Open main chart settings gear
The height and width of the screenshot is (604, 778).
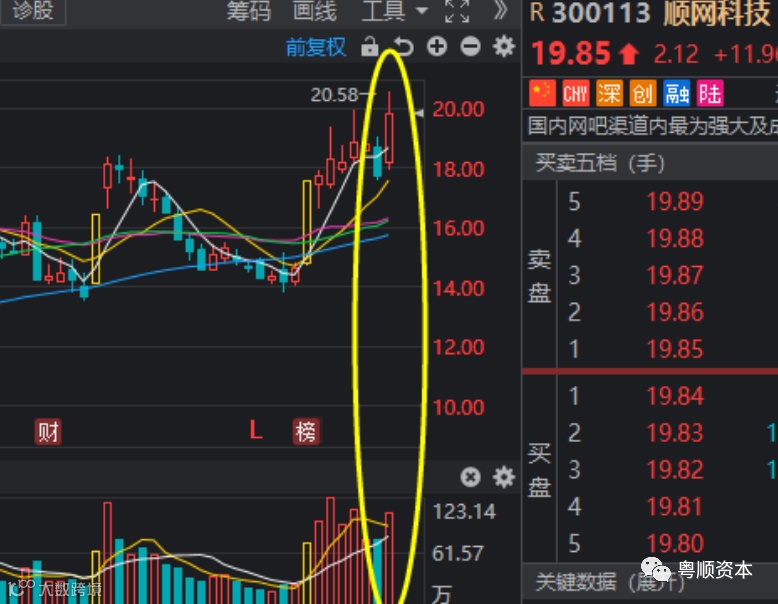(x=504, y=47)
